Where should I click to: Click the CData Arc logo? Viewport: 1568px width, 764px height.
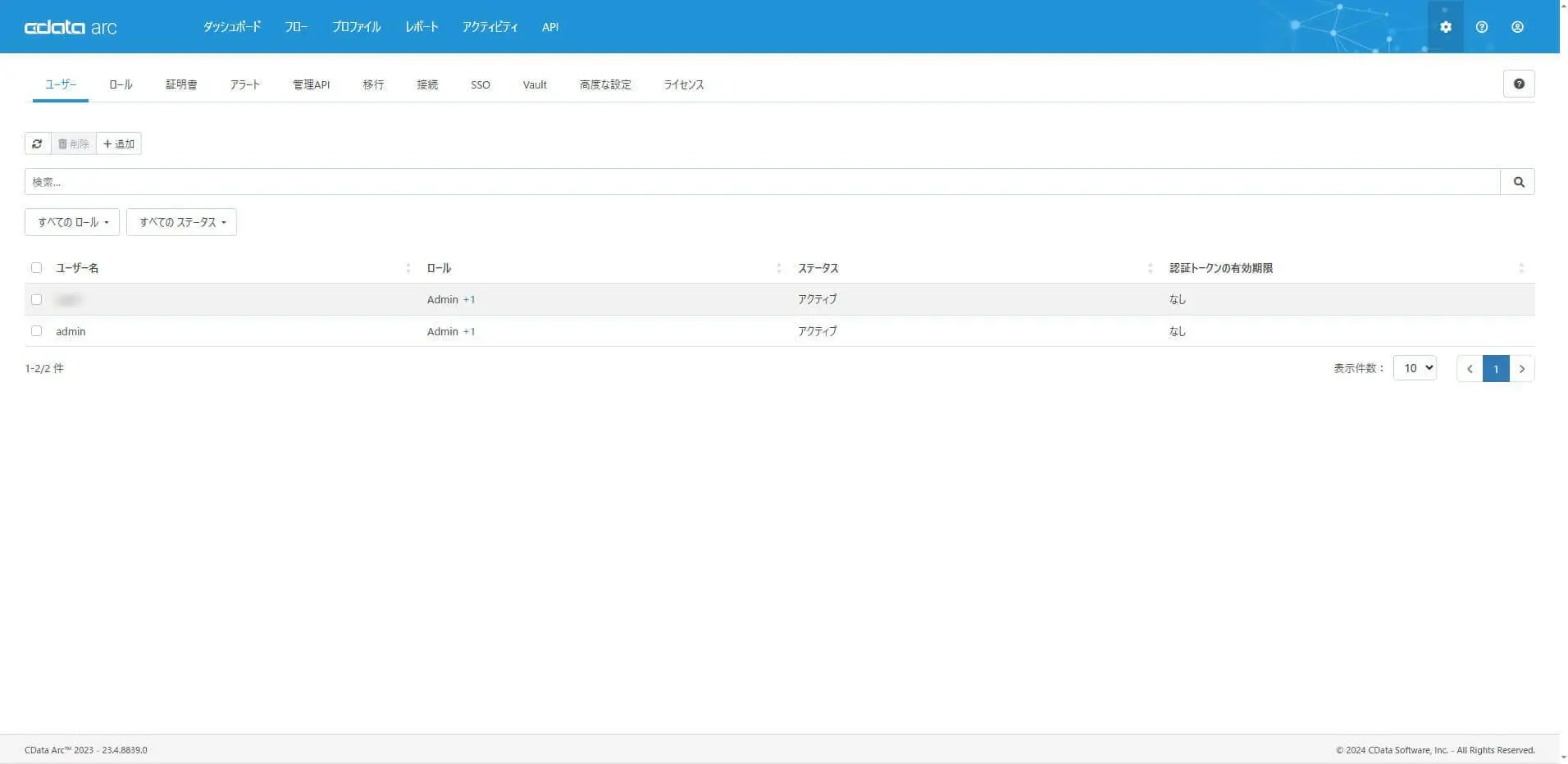71,27
